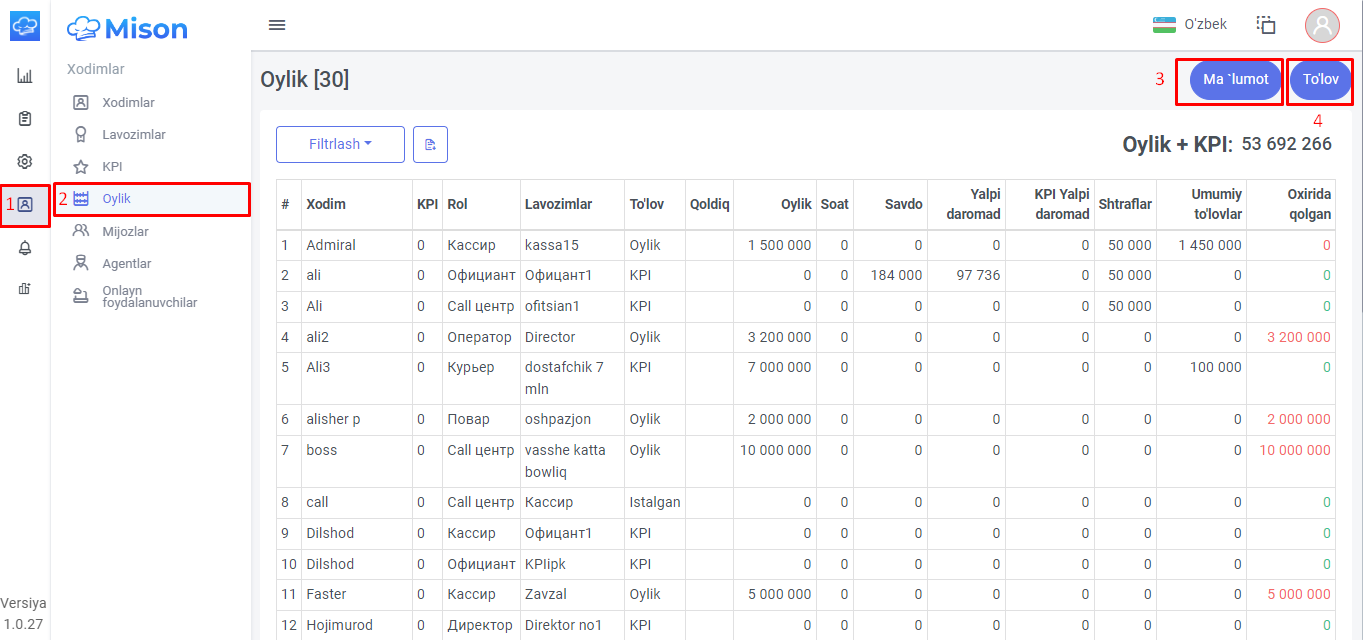Open the settings gear icon in left rail
Image resolution: width=1363 pixels, height=640 pixels.
click(25, 161)
